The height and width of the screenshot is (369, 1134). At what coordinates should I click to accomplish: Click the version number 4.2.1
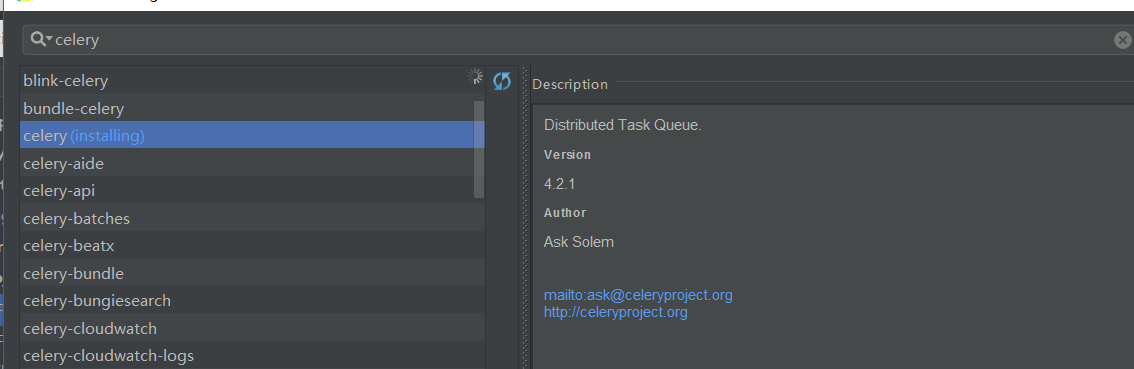[x=559, y=184]
